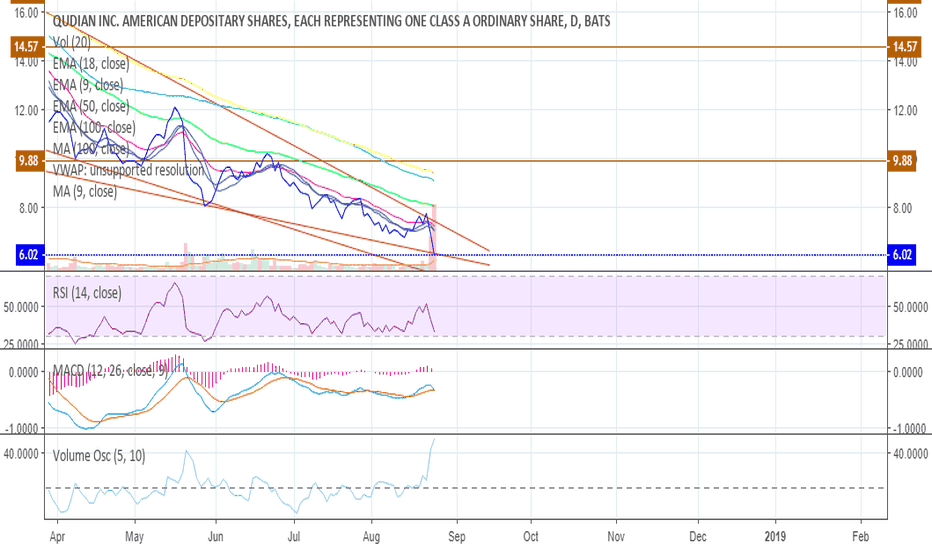Click the 40.0000 Volume Osc value on right scale
The height and width of the screenshot is (550, 932).
click(x=910, y=454)
